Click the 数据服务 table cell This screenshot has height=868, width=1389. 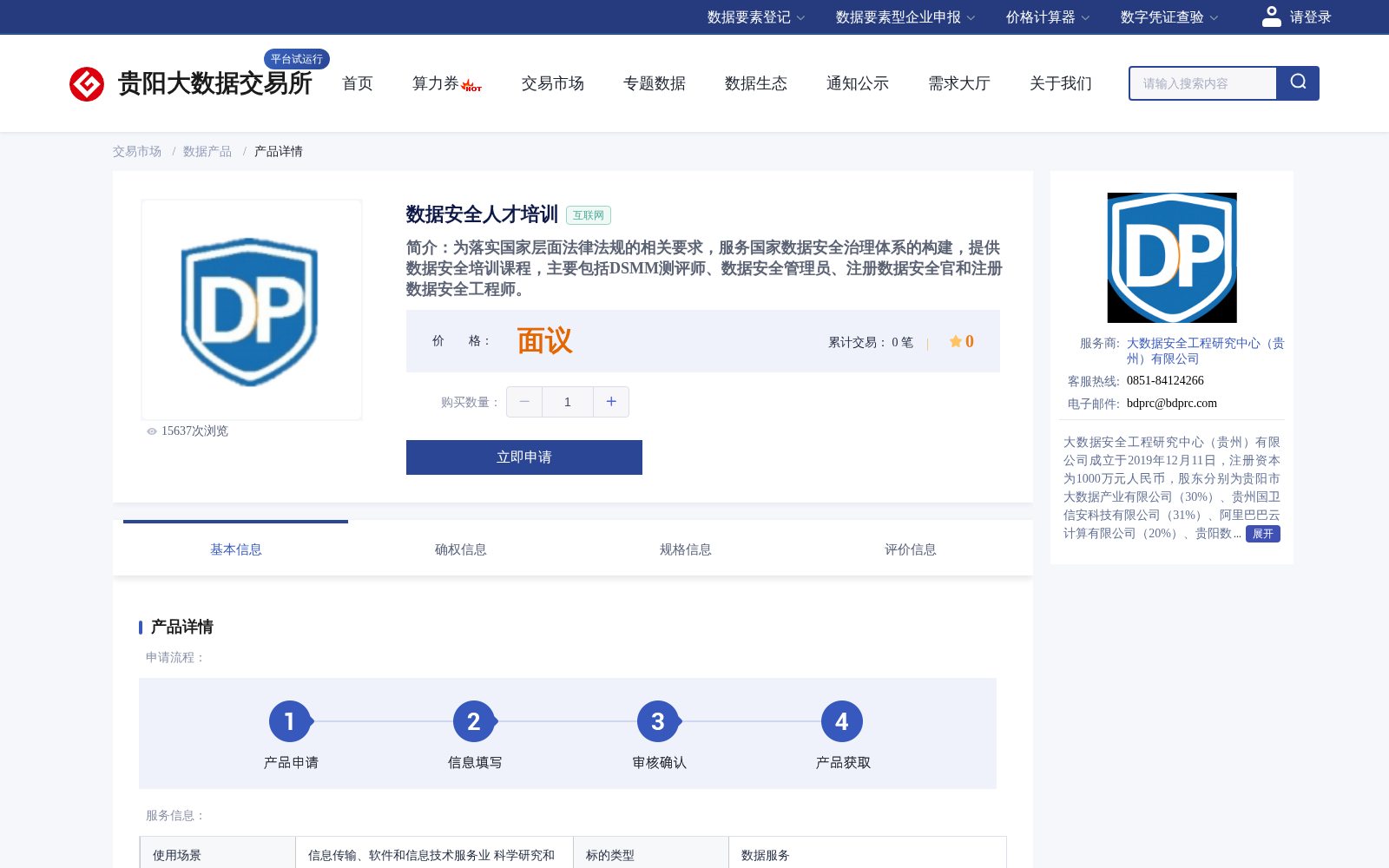868,855
